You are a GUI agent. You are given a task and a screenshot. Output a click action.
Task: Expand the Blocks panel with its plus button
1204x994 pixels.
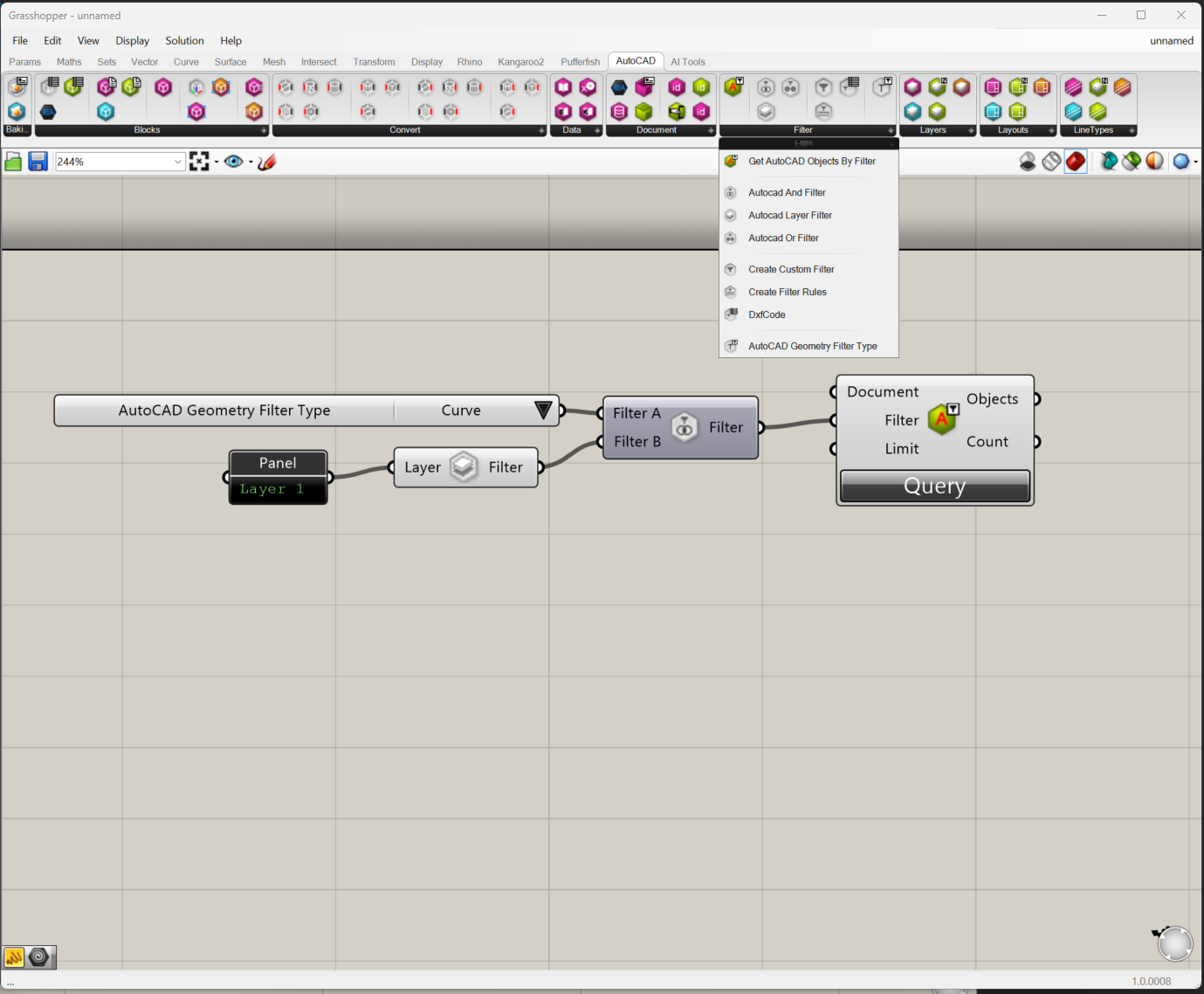click(264, 131)
